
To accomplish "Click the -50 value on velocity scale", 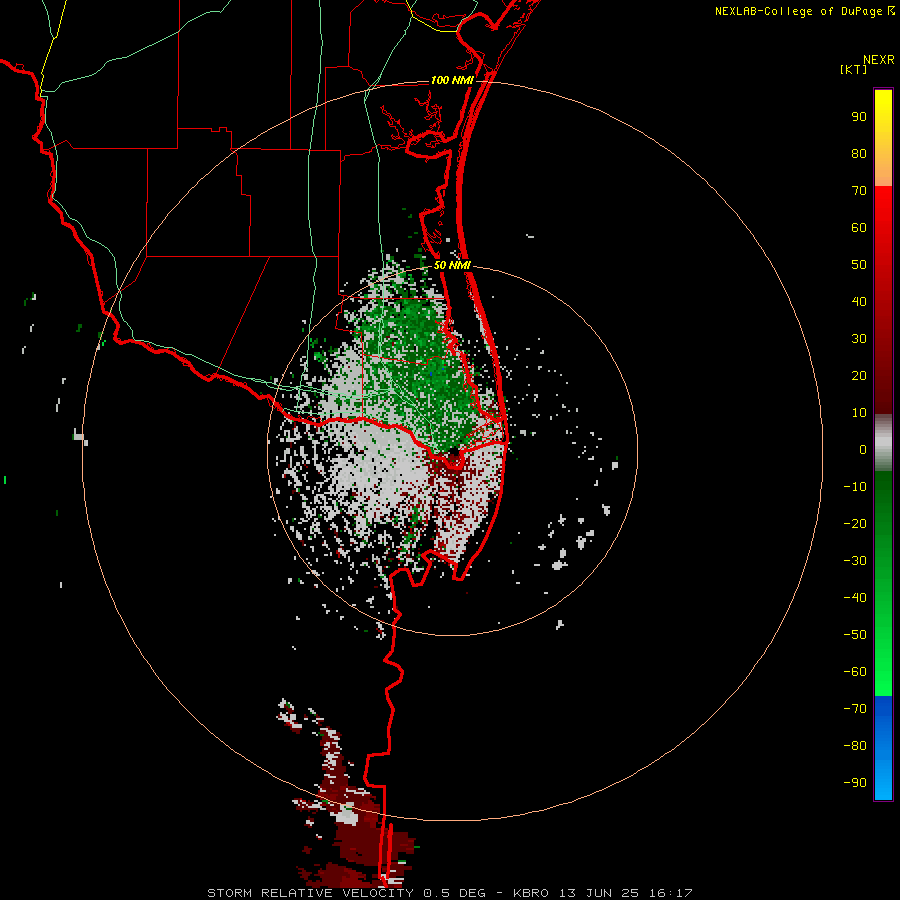I will pyautogui.click(x=855, y=635).
